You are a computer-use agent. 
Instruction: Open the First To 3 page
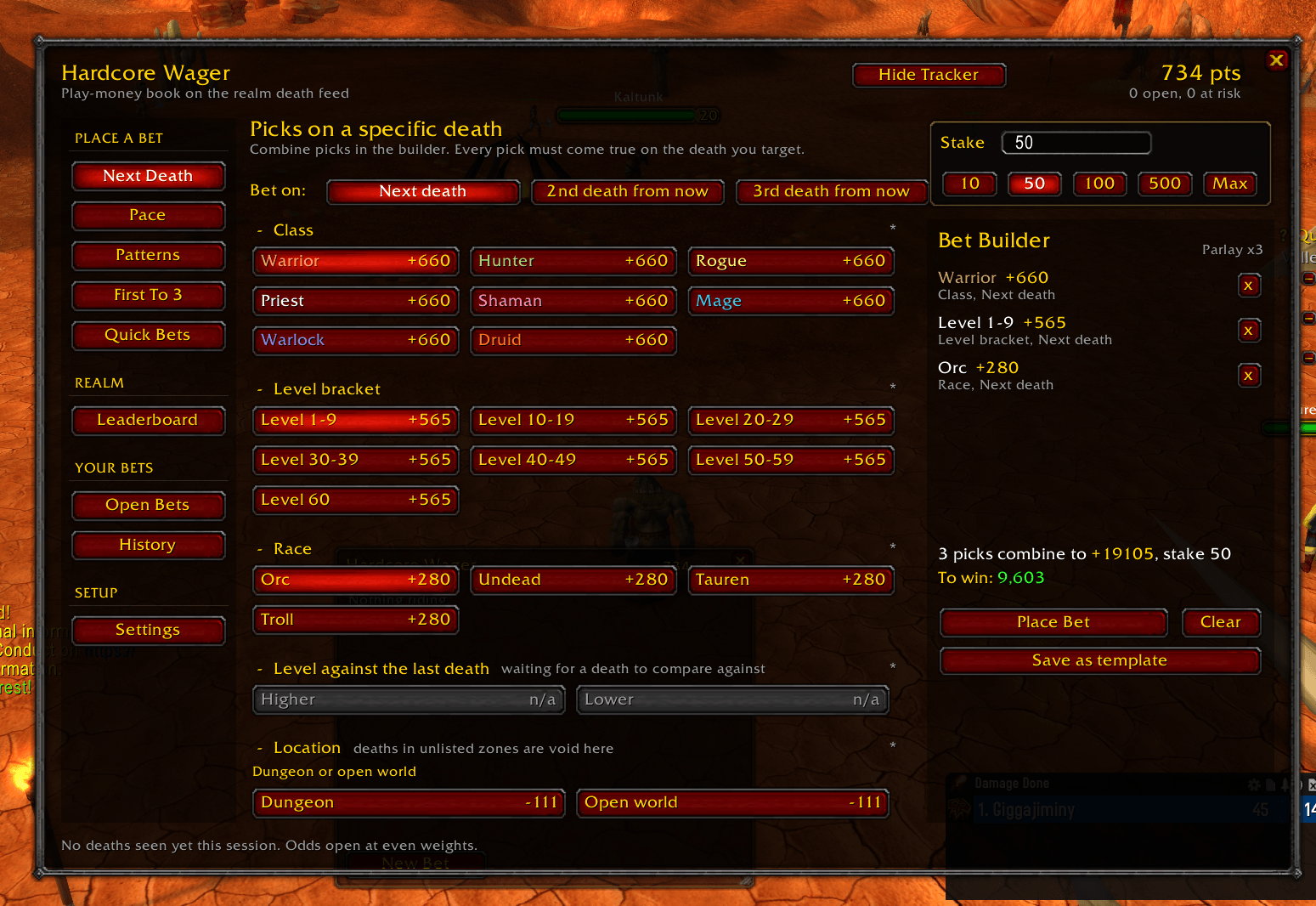point(149,296)
